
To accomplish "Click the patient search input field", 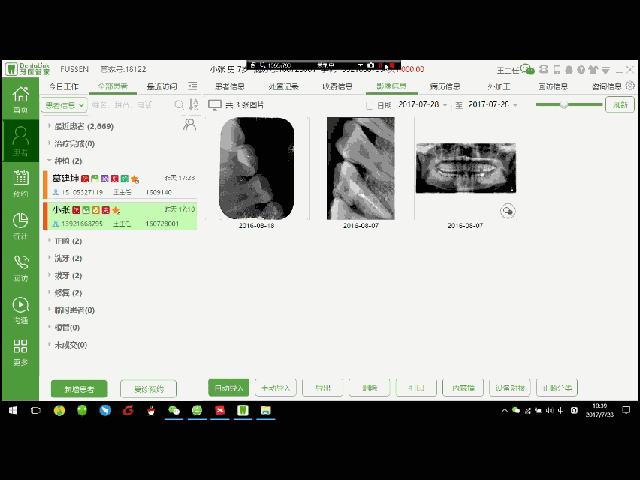I will [x=131, y=105].
